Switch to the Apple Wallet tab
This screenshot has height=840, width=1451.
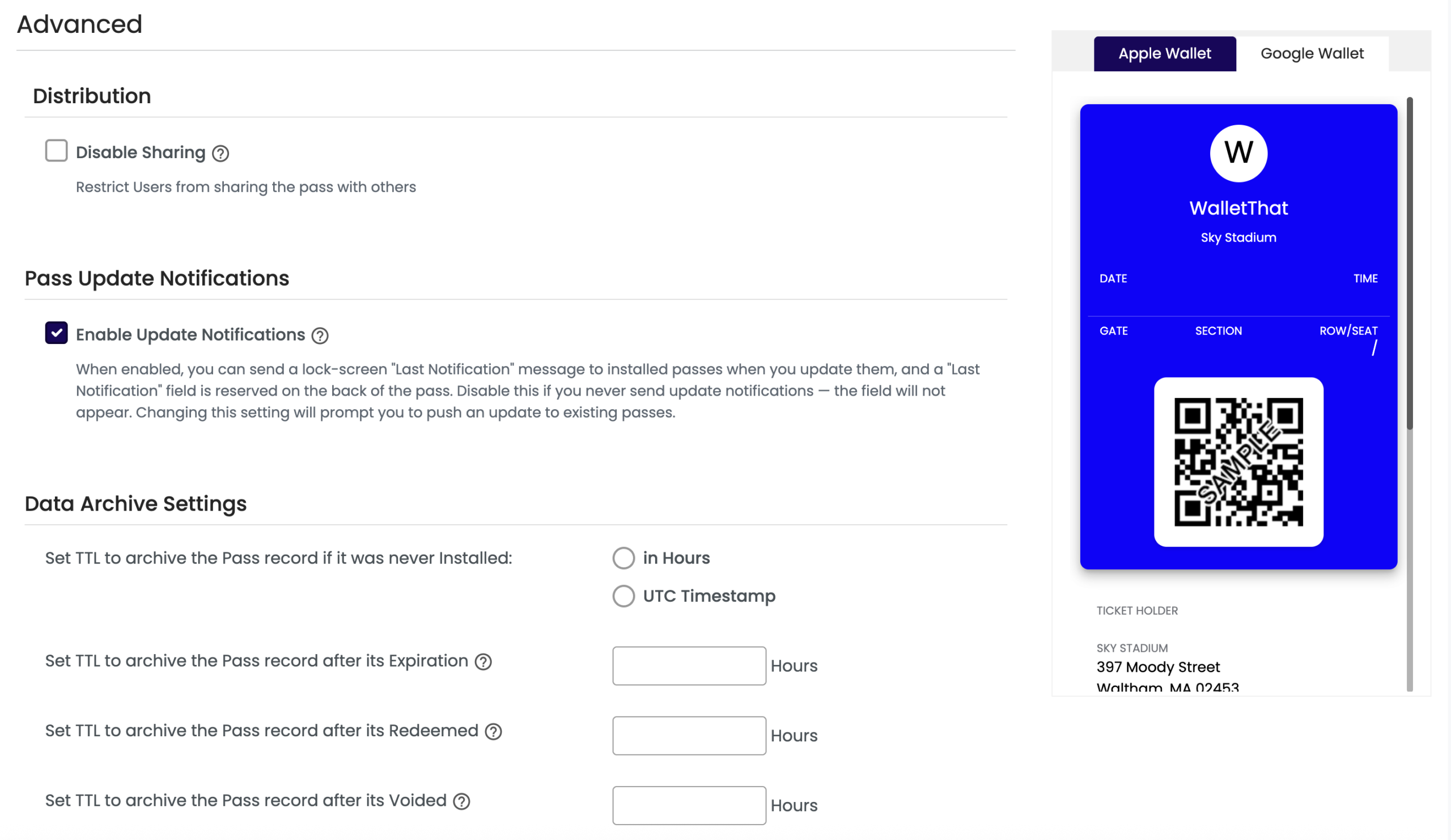(x=1165, y=53)
